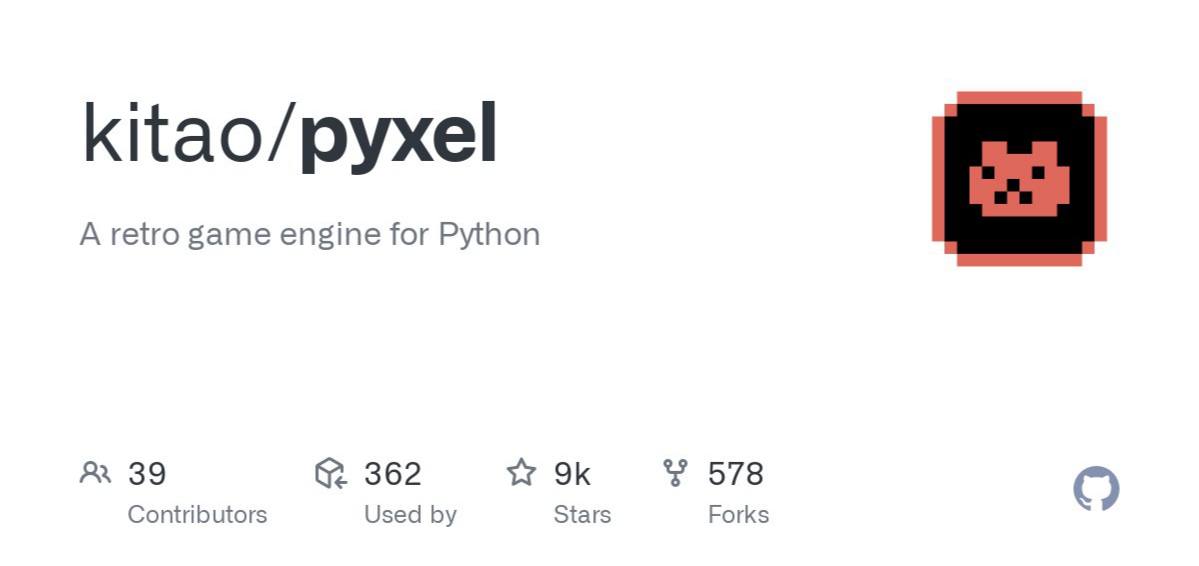Open the "pyxel" repository name
This screenshot has height=566, width=1199.
(x=398, y=137)
